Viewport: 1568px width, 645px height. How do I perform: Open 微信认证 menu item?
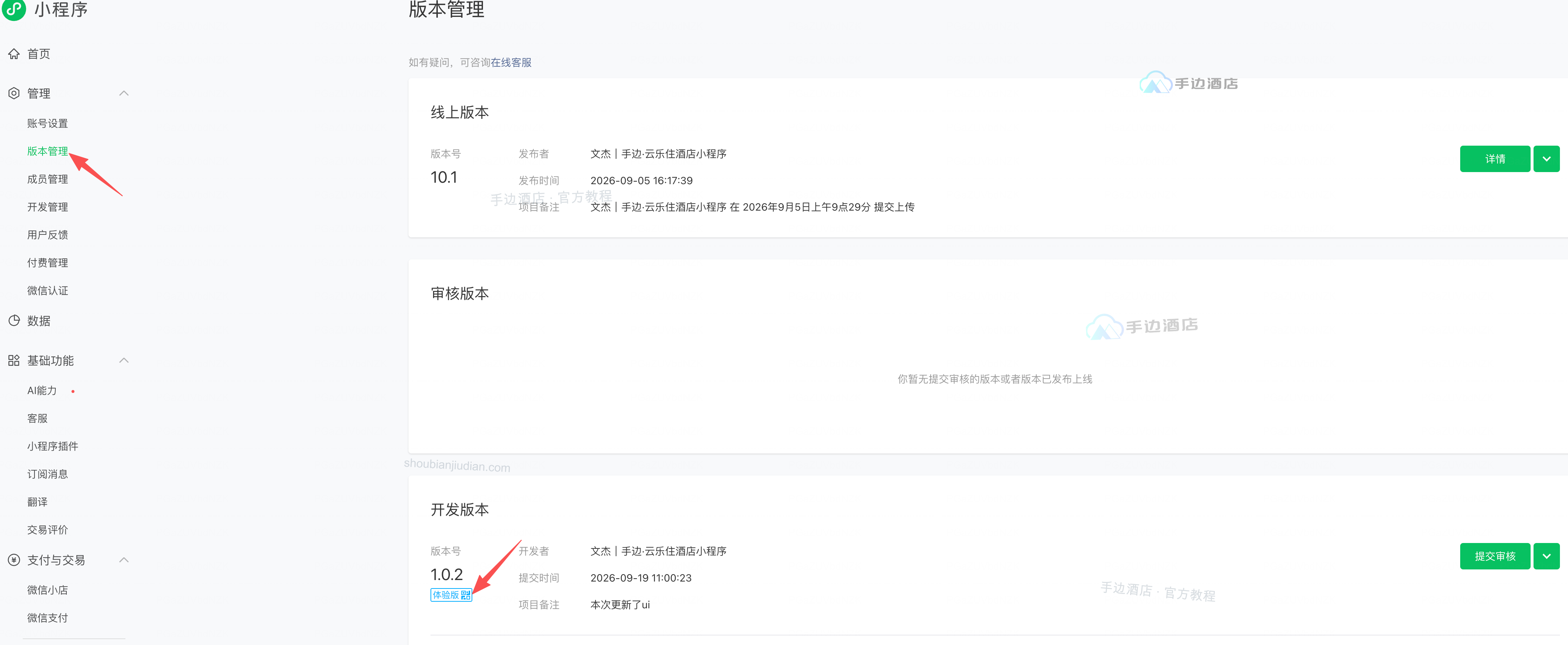pyautogui.click(x=47, y=291)
